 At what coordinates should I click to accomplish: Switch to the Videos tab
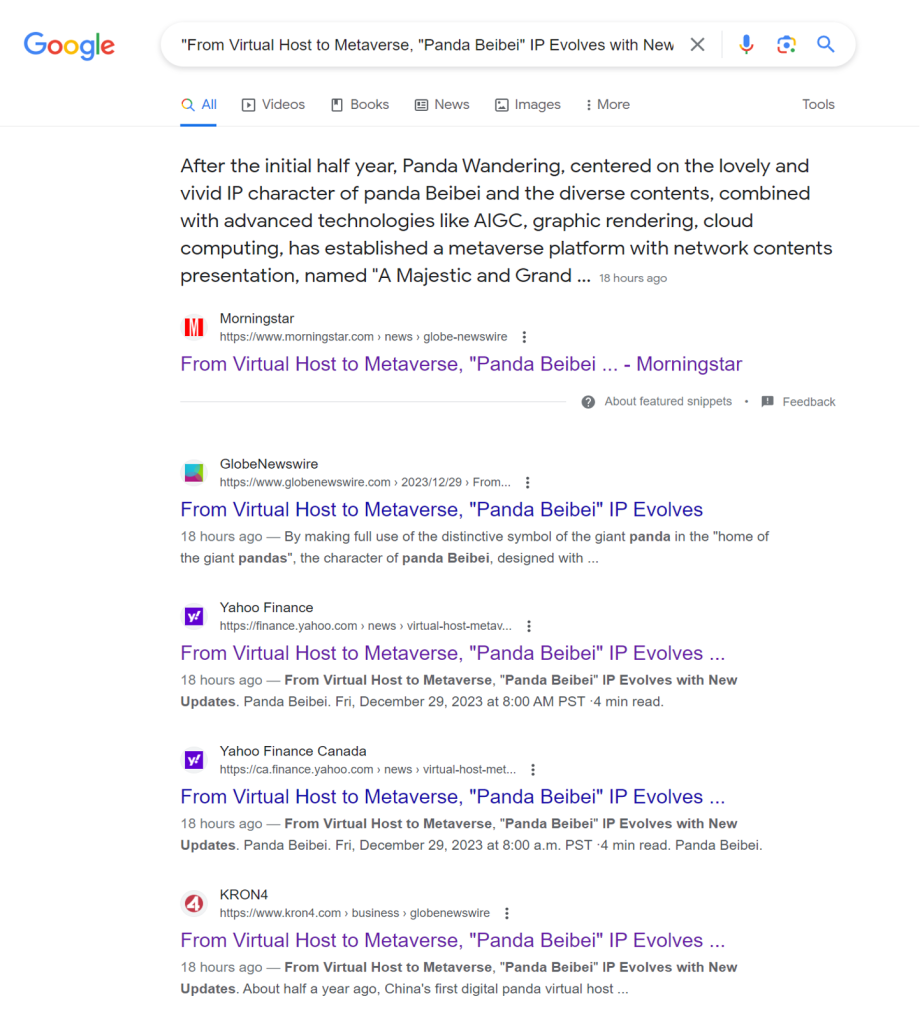pos(273,104)
